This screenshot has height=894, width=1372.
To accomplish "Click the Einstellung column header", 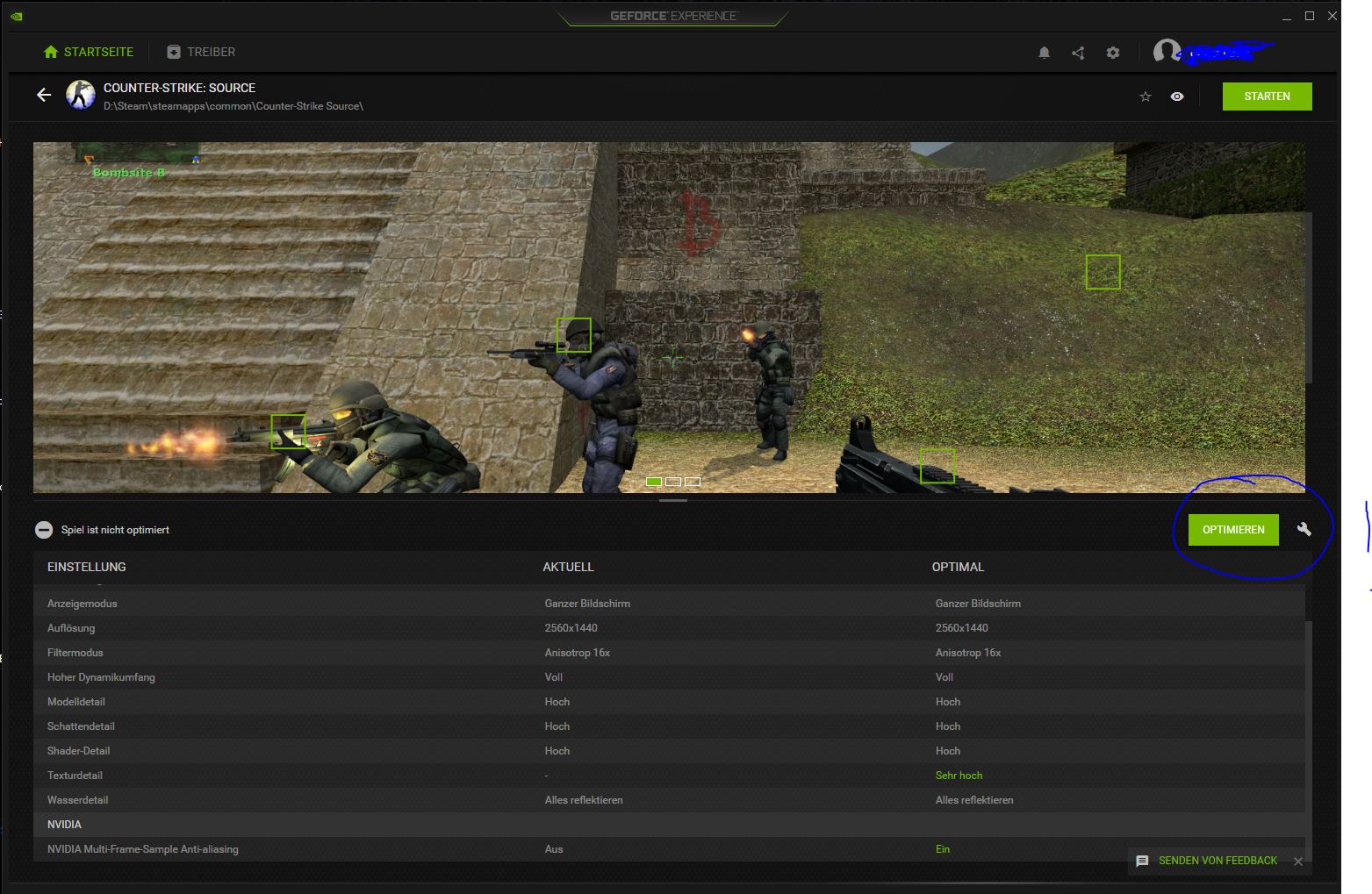I will point(87,567).
